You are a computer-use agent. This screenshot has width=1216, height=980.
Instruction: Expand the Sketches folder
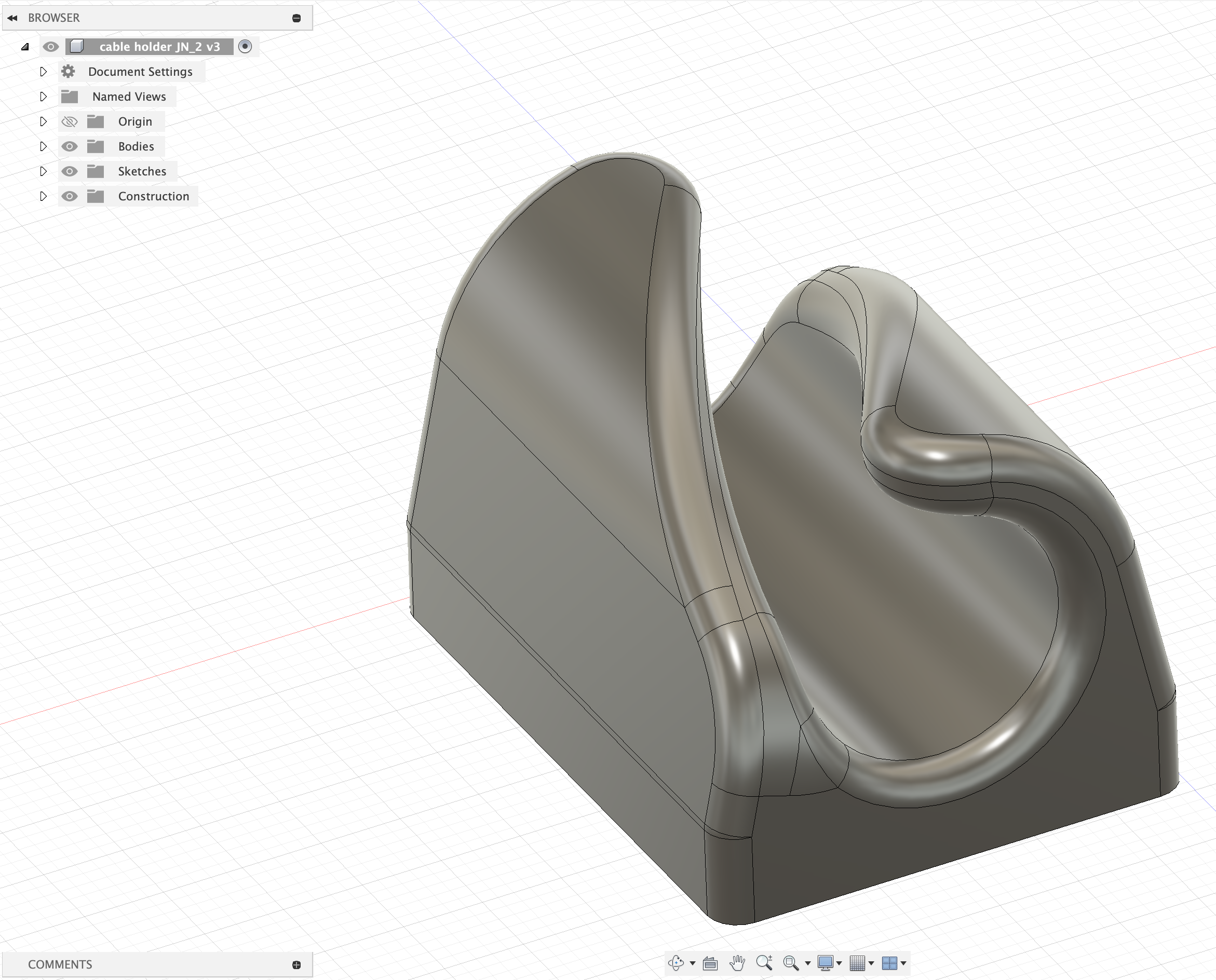tap(44, 171)
